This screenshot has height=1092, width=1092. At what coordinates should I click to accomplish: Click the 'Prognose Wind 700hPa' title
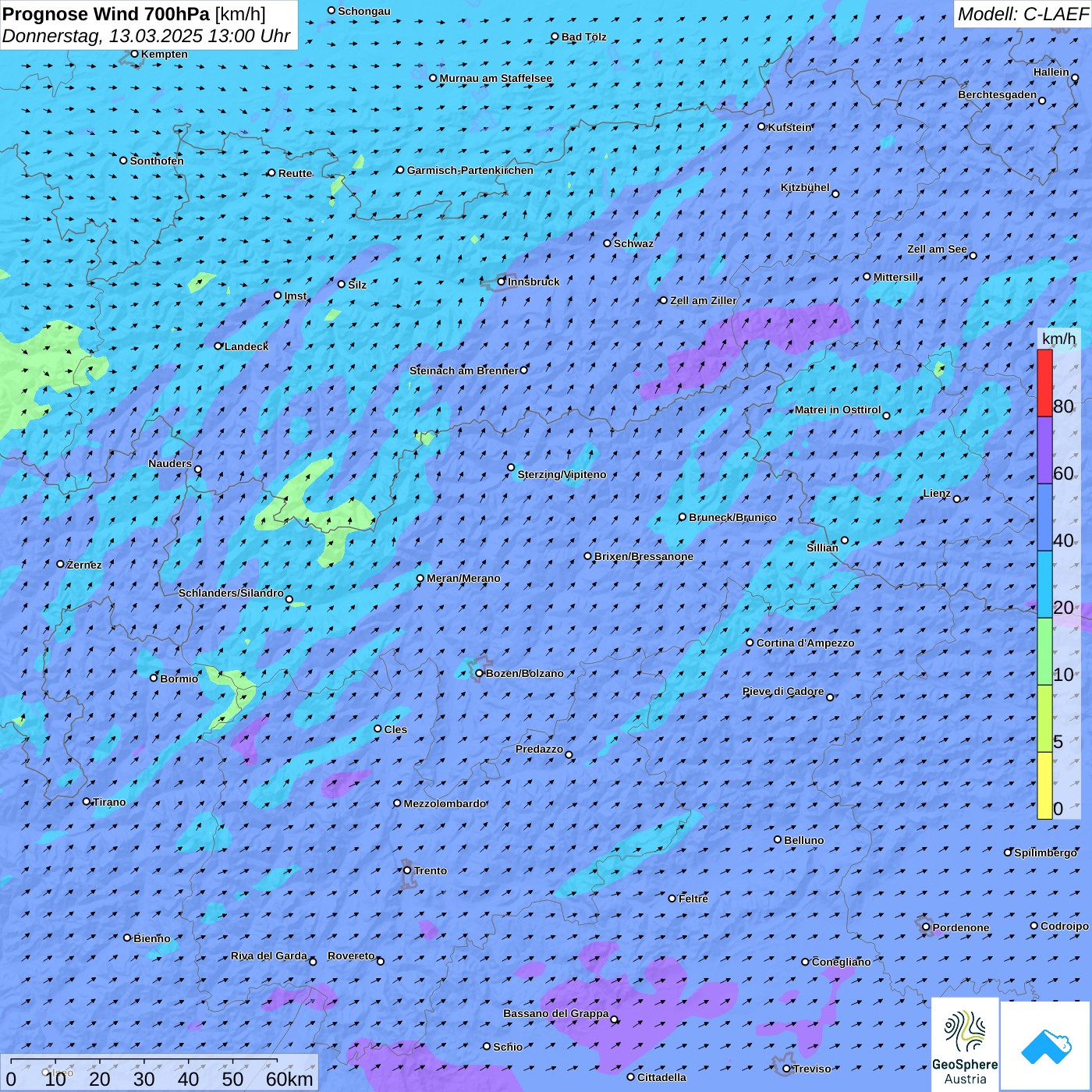click(x=107, y=14)
